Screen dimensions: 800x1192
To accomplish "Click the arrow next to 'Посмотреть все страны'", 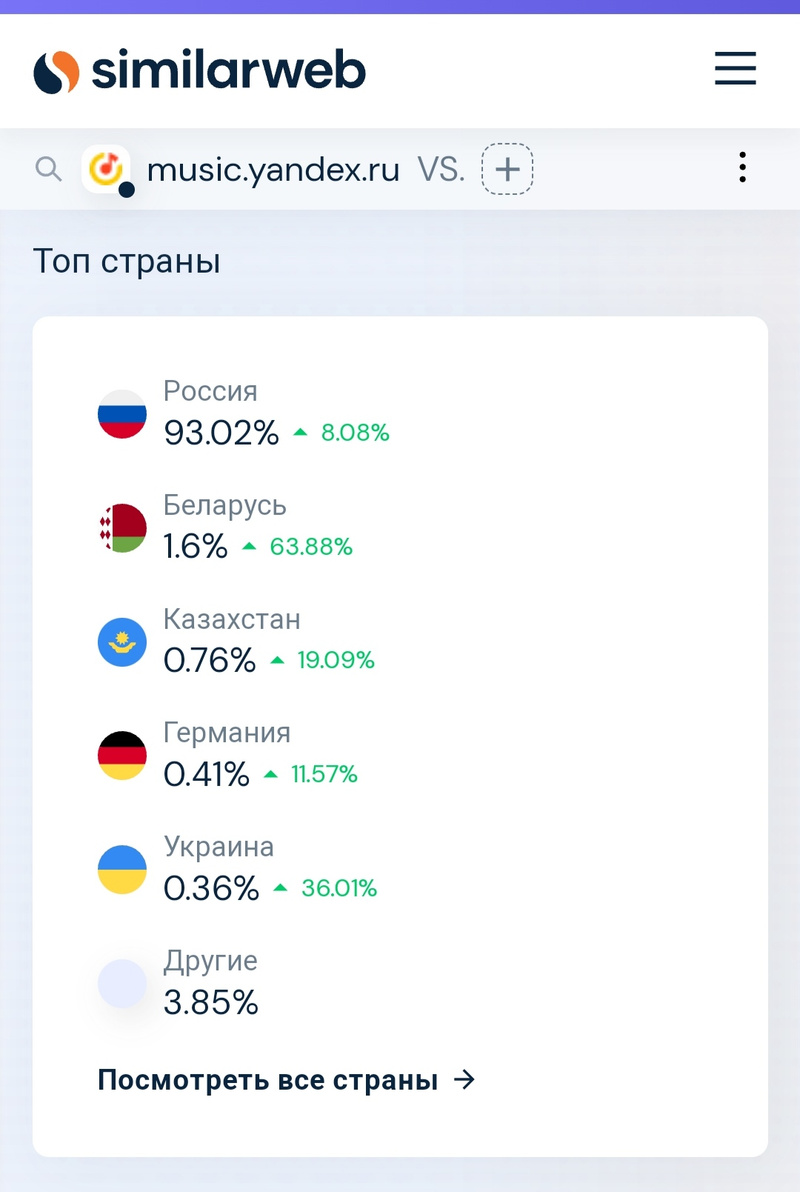I will point(464,1080).
